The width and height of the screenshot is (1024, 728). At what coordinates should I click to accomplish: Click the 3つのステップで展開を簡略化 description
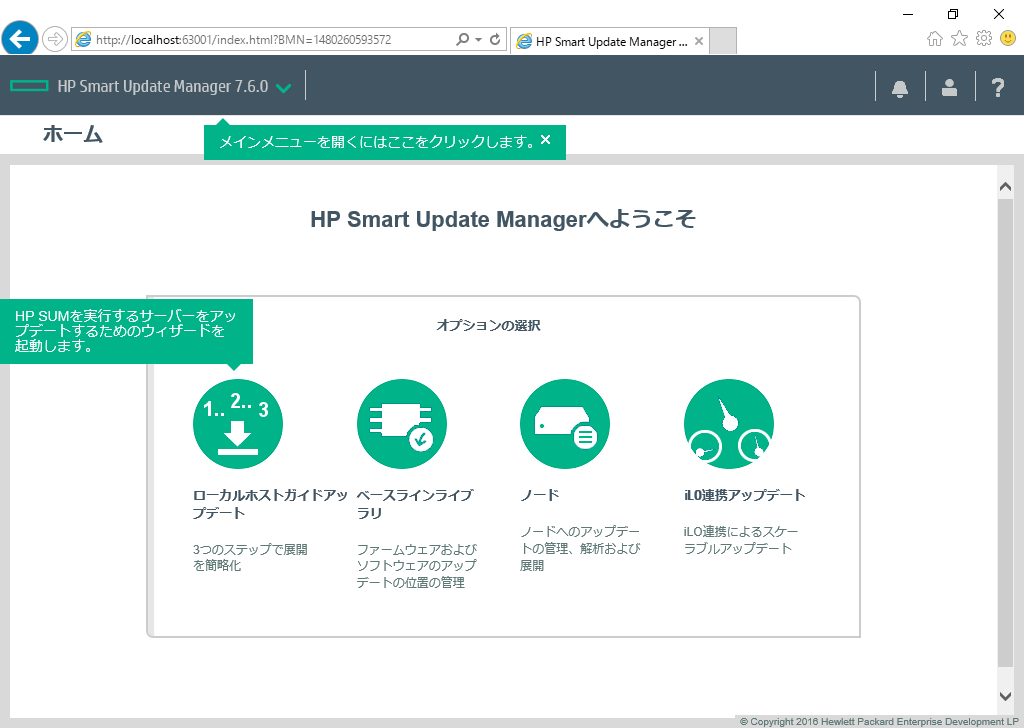[x=250, y=558]
